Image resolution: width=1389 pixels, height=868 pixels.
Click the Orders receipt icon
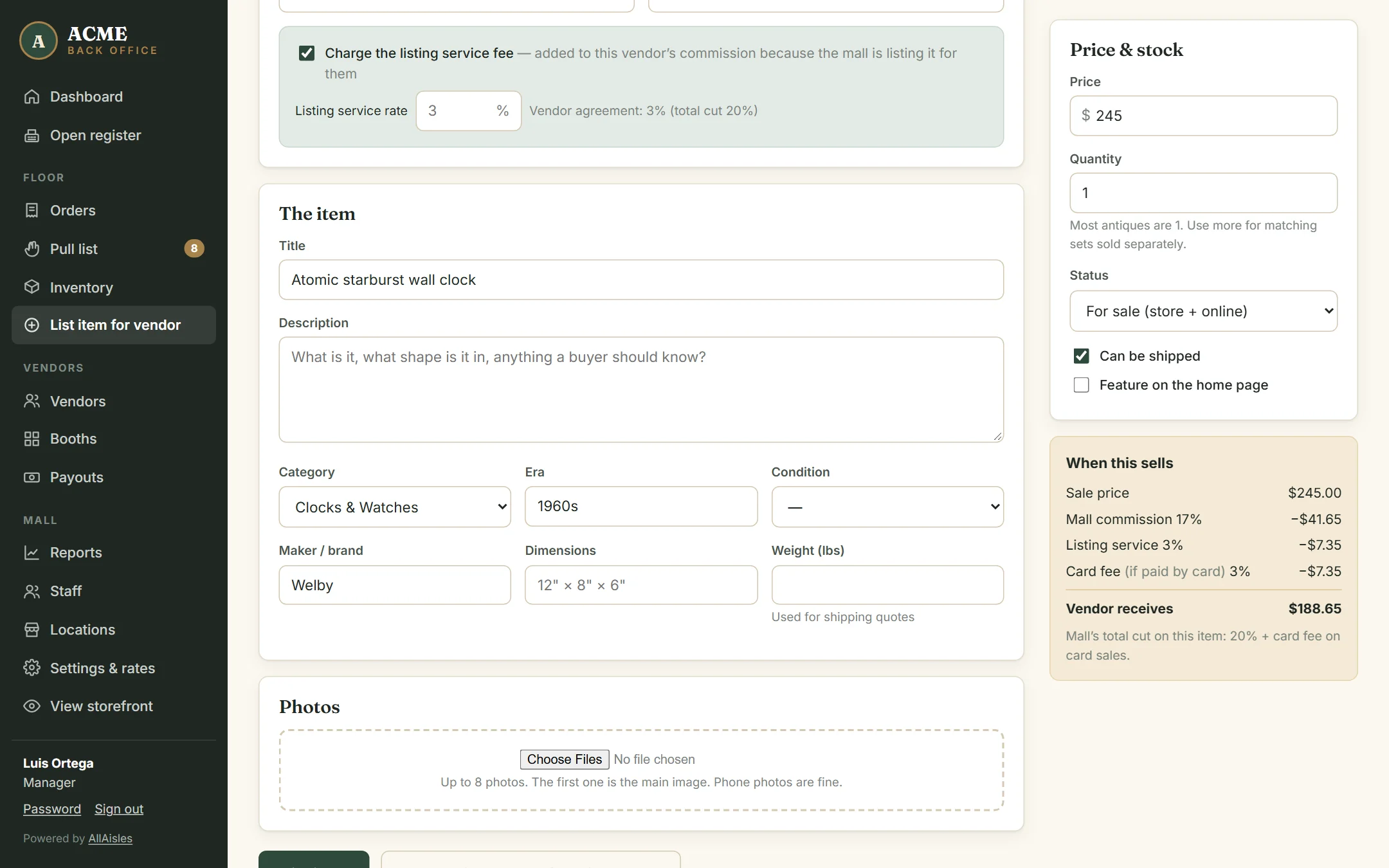(x=32, y=210)
